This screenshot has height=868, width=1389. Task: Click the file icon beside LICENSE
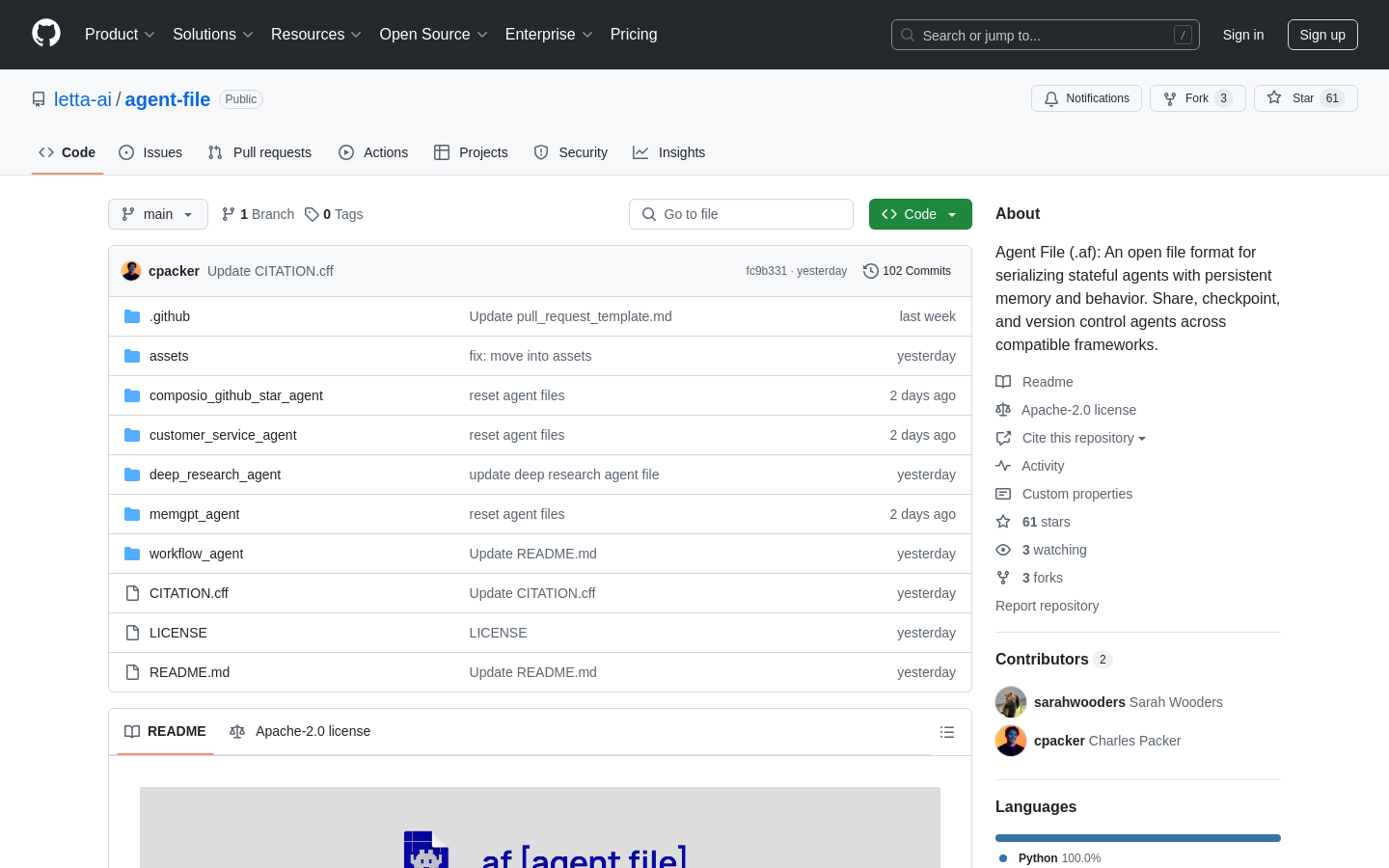point(132,633)
